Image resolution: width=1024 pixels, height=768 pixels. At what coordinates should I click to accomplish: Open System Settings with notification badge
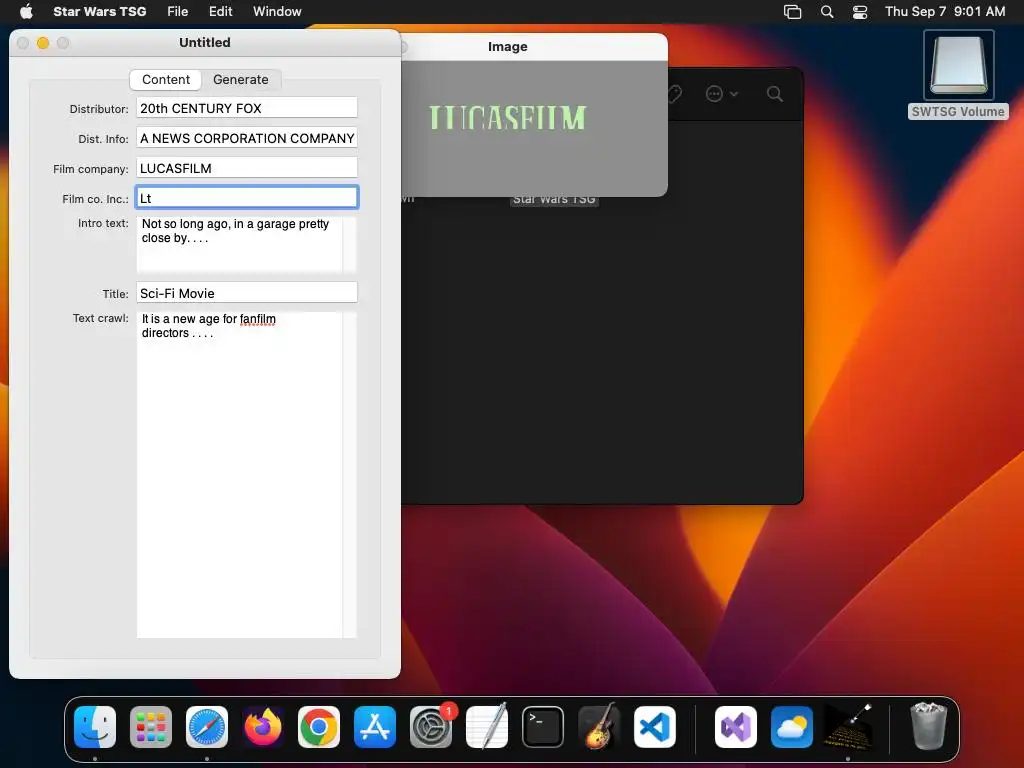[x=431, y=726]
